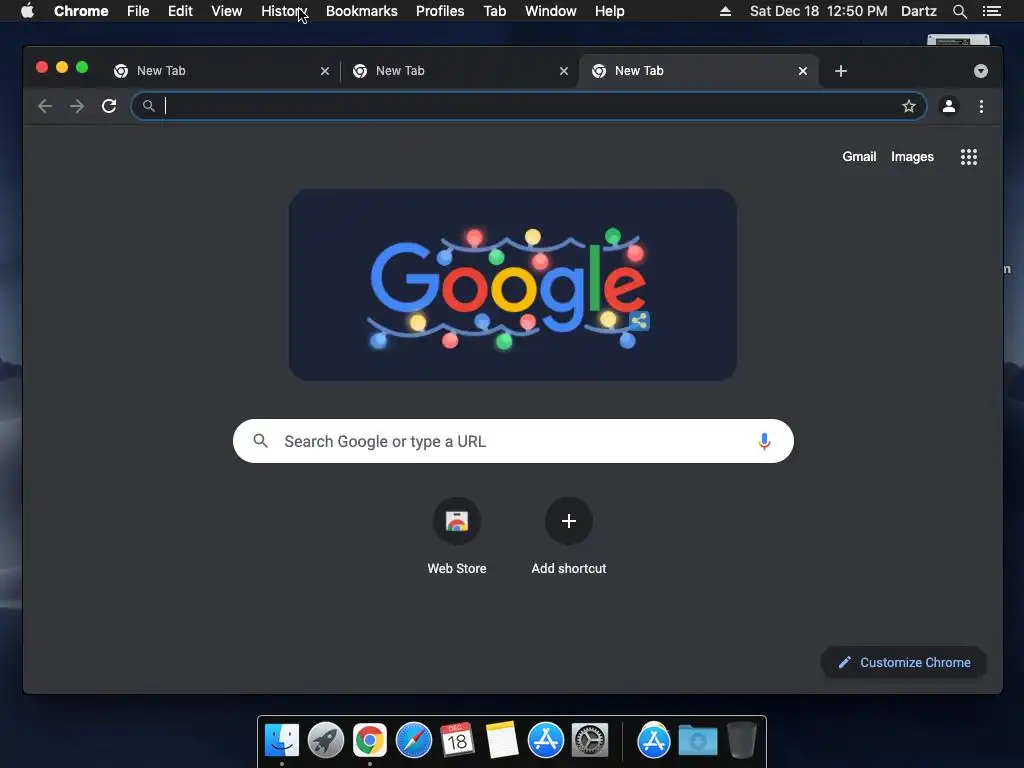
Task: Open Launchpad rocket in the Dock
Action: [325, 741]
